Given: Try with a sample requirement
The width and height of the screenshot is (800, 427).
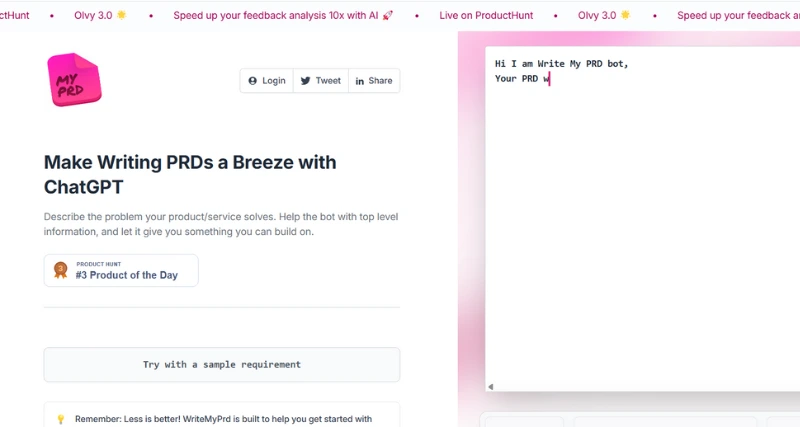Looking at the screenshot, I should click(221, 365).
